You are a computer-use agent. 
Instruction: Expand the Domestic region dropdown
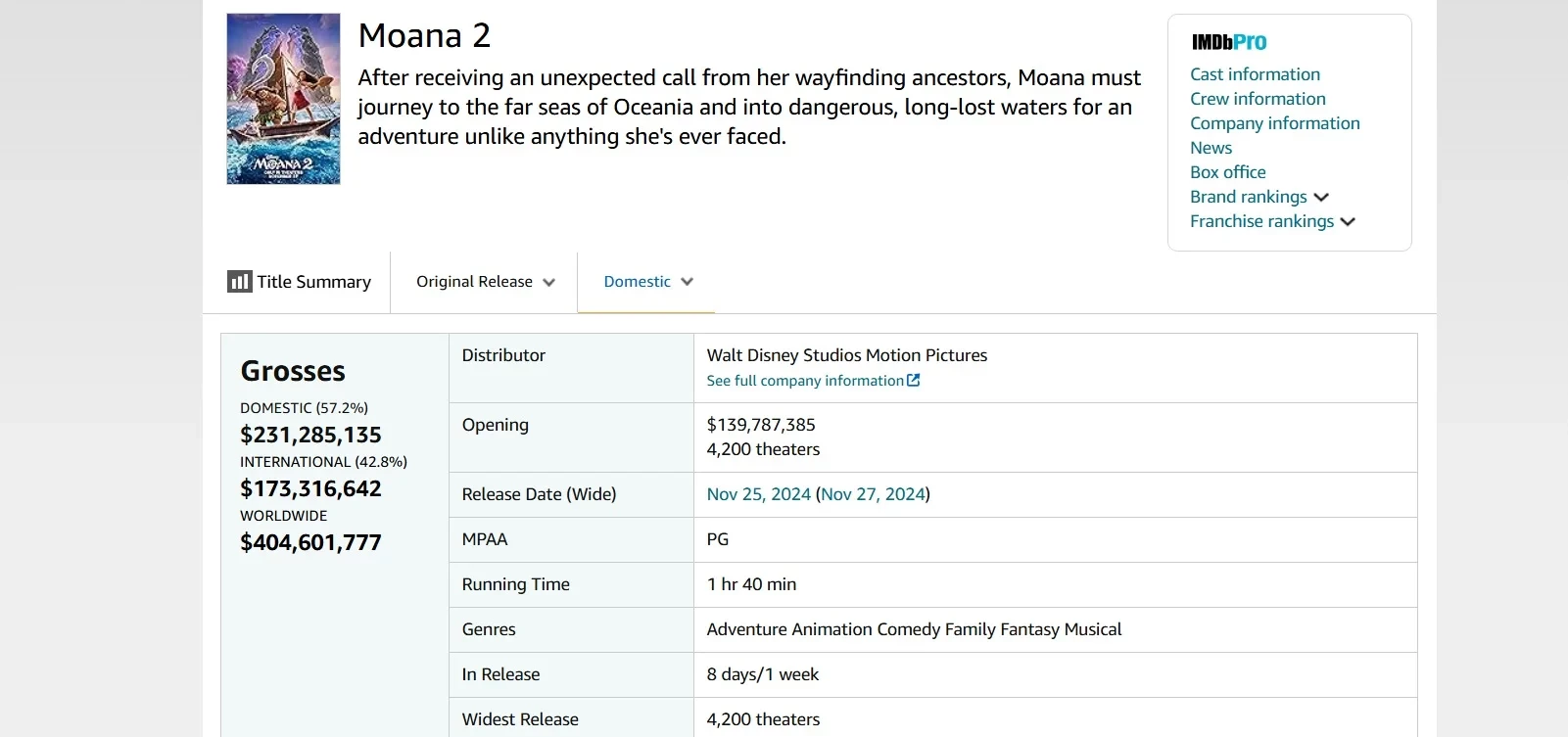point(647,282)
